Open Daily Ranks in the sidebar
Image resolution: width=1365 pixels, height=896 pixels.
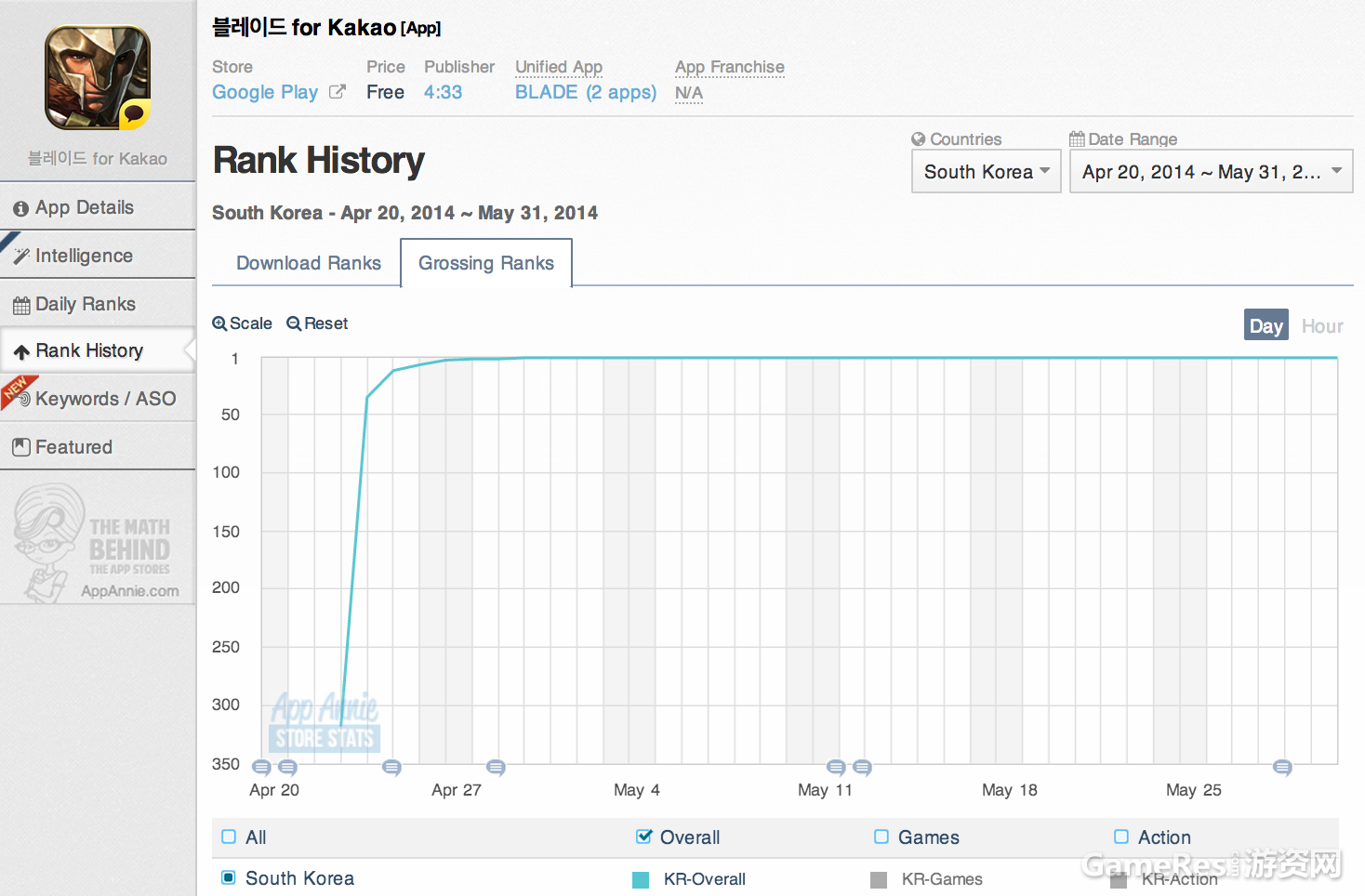pyautogui.click(x=98, y=304)
